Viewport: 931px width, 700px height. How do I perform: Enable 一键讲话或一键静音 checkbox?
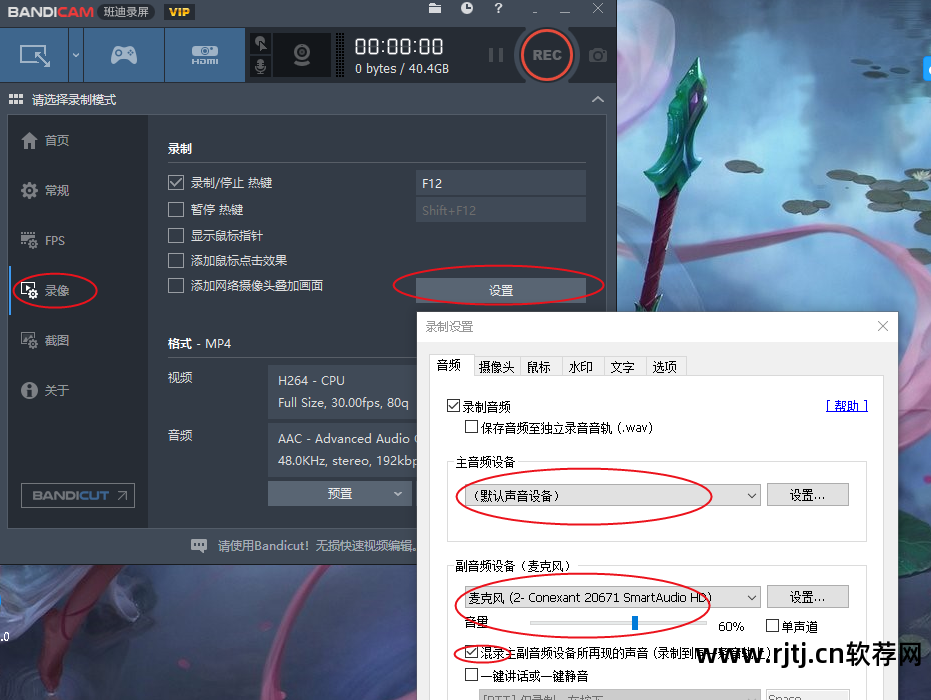click(471, 674)
